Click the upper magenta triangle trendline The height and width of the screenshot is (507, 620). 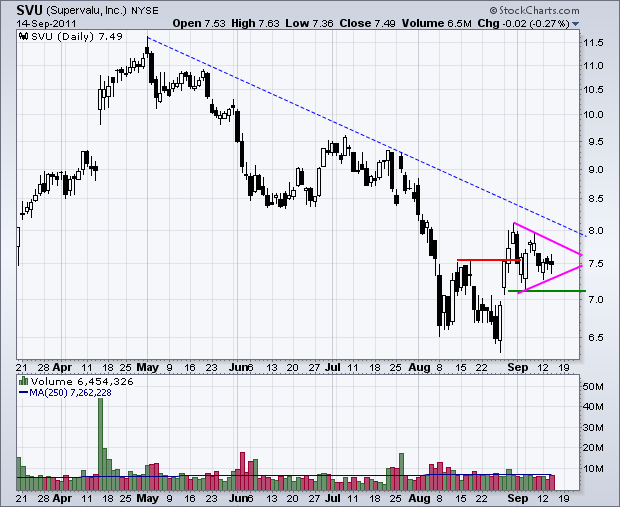(x=548, y=239)
